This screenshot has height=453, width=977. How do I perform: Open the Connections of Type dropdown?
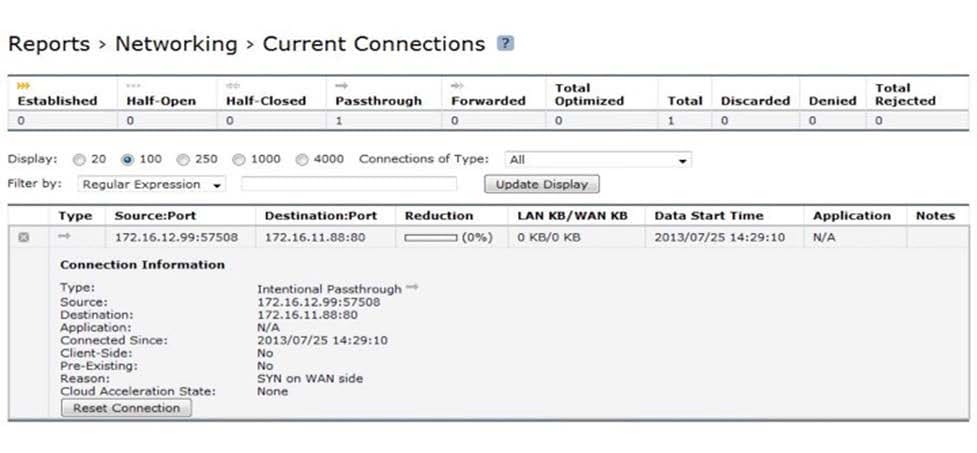[x=598, y=160]
